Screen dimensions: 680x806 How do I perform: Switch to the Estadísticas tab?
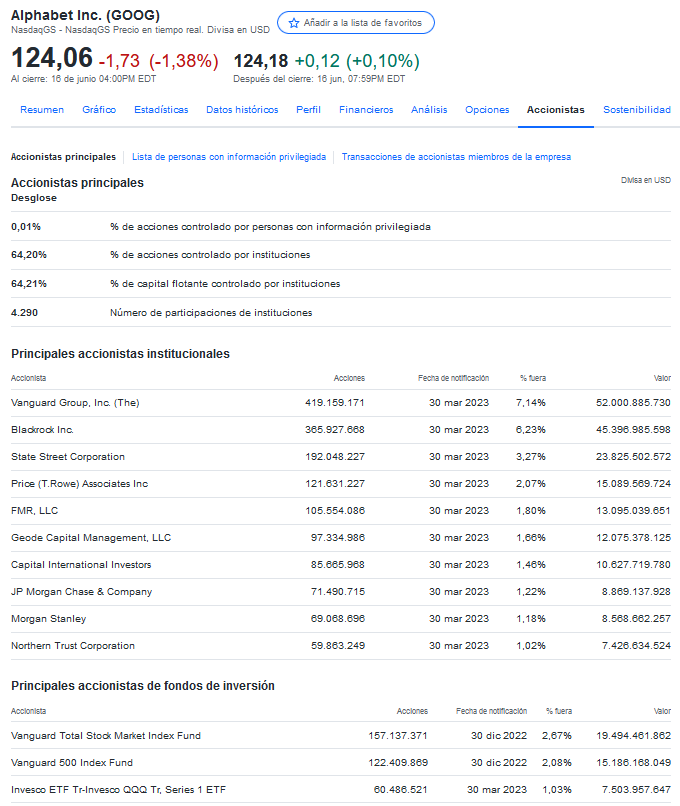coord(161,109)
